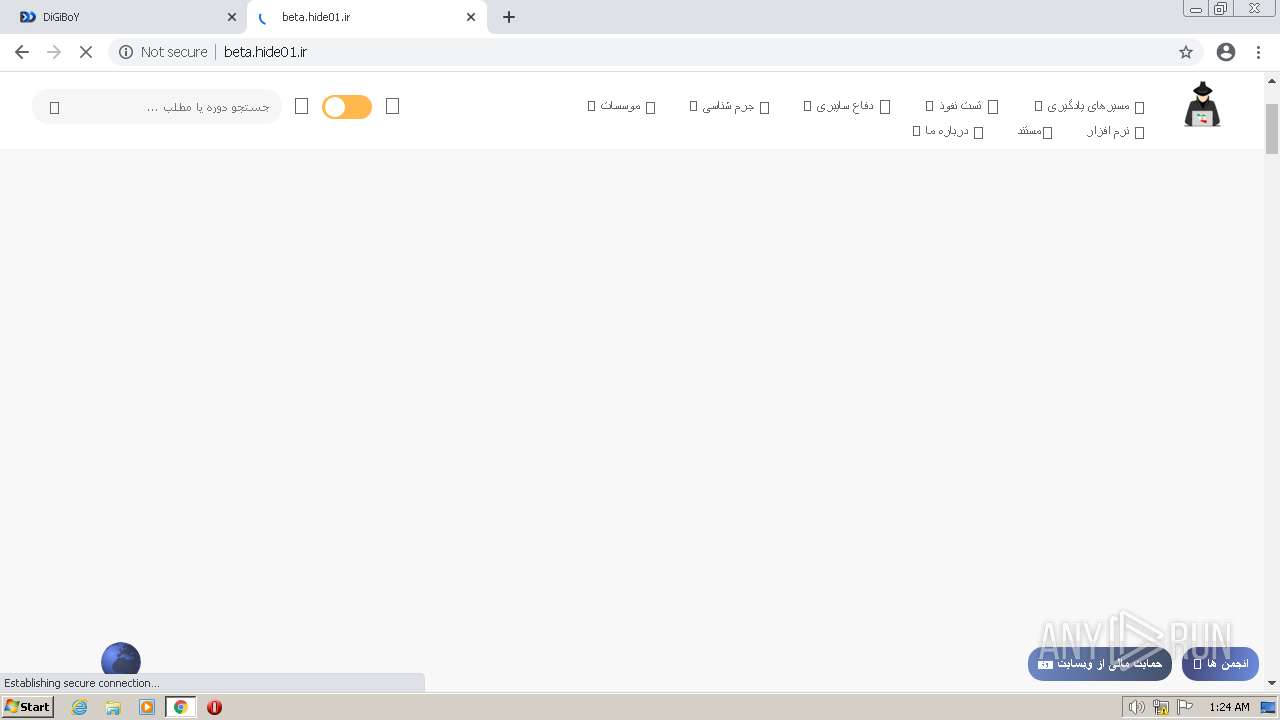Go back to the previous page
This screenshot has height=720, width=1280.
[x=22, y=52]
